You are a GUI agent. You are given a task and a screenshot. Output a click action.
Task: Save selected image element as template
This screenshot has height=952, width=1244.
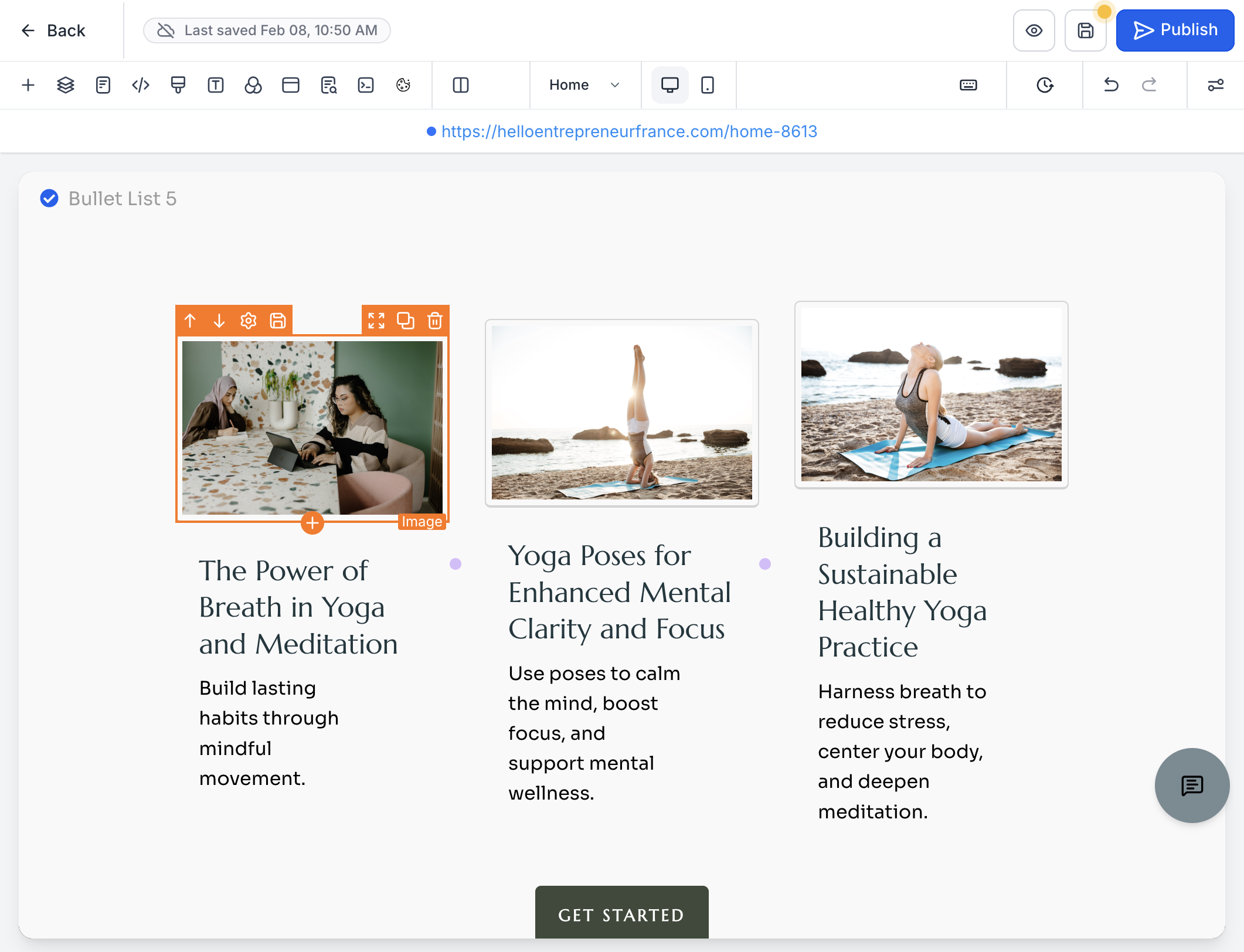[278, 321]
